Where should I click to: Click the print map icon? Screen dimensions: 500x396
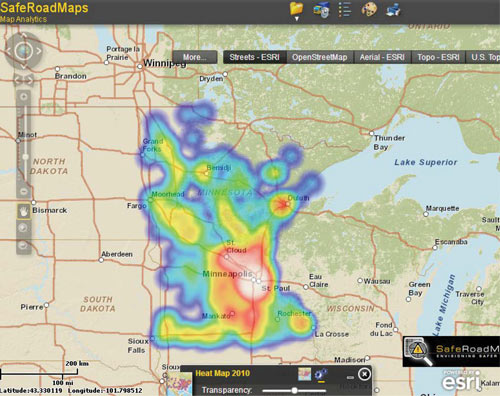(393, 9)
